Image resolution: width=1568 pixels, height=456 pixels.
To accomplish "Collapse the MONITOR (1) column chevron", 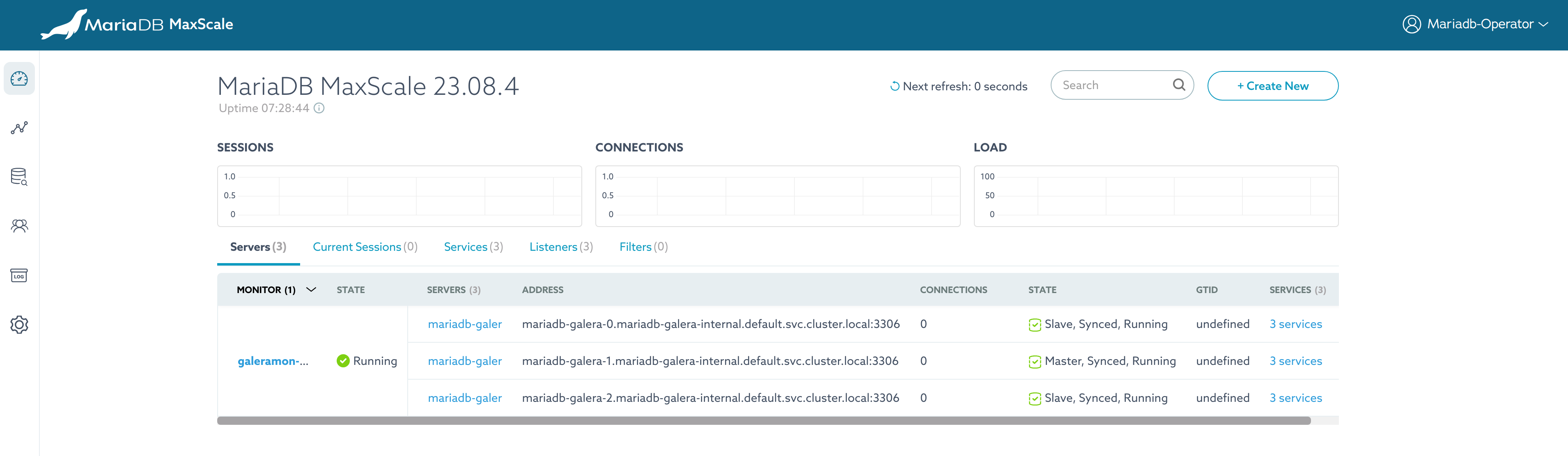I will (x=311, y=290).
